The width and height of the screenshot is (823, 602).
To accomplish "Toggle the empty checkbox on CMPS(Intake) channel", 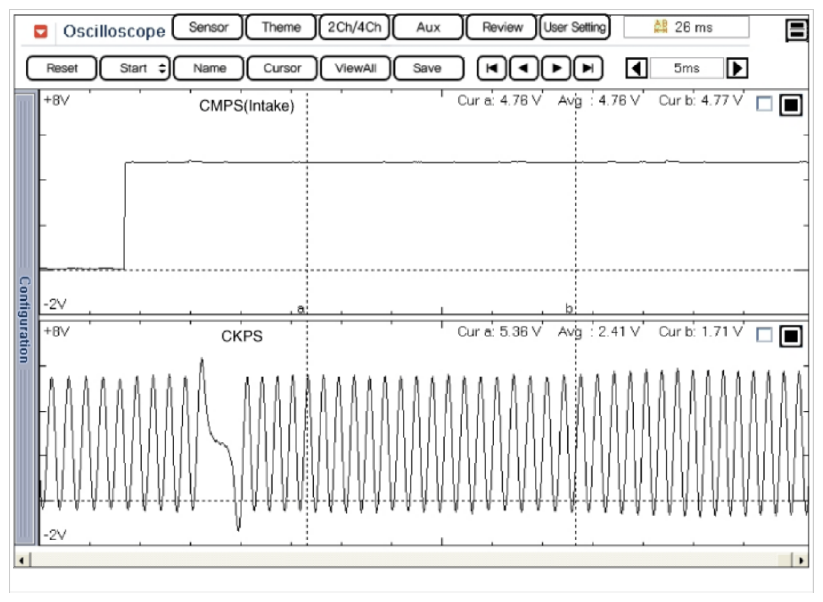I will click(765, 104).
